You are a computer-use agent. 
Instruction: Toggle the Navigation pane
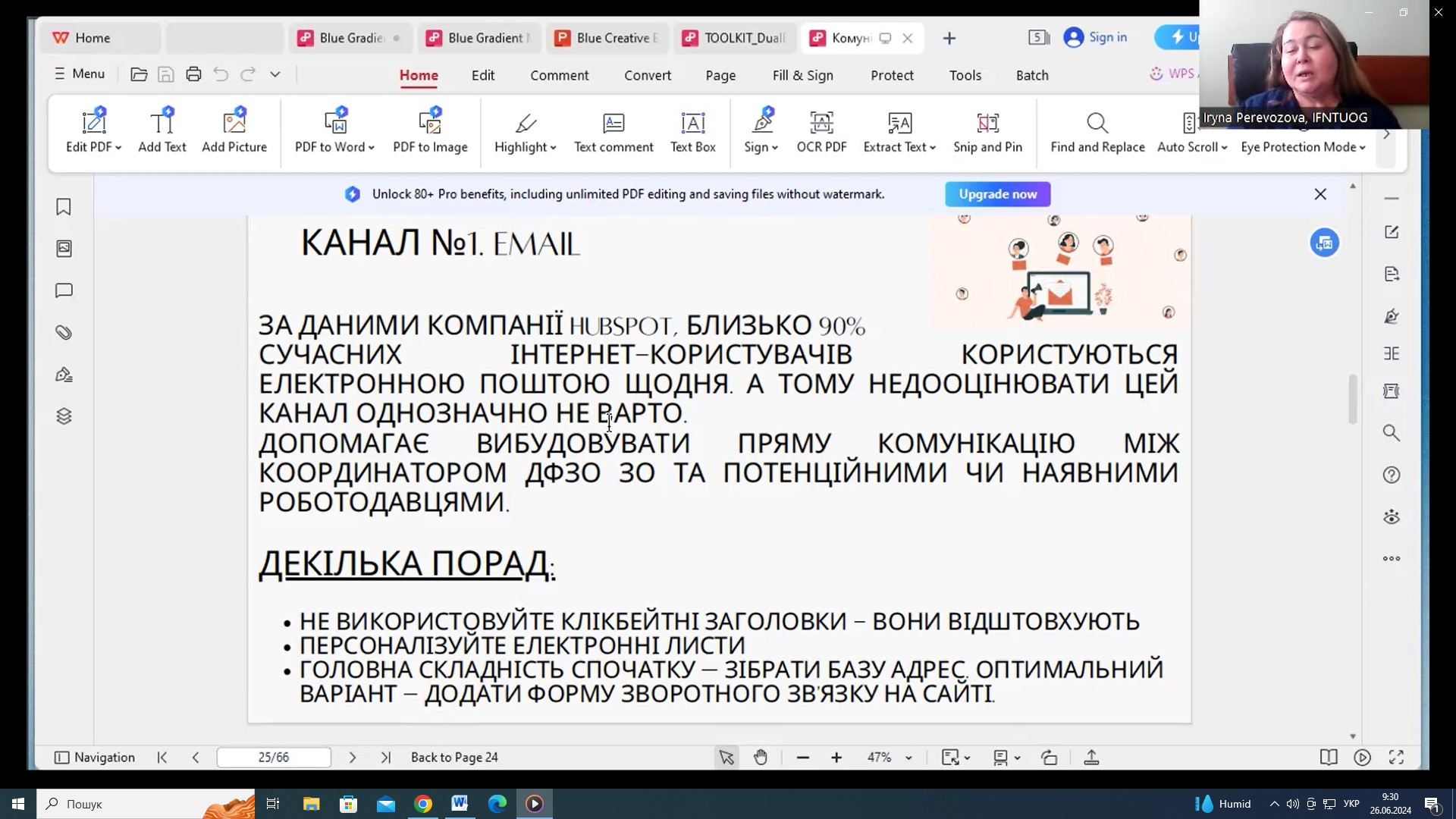95,758
